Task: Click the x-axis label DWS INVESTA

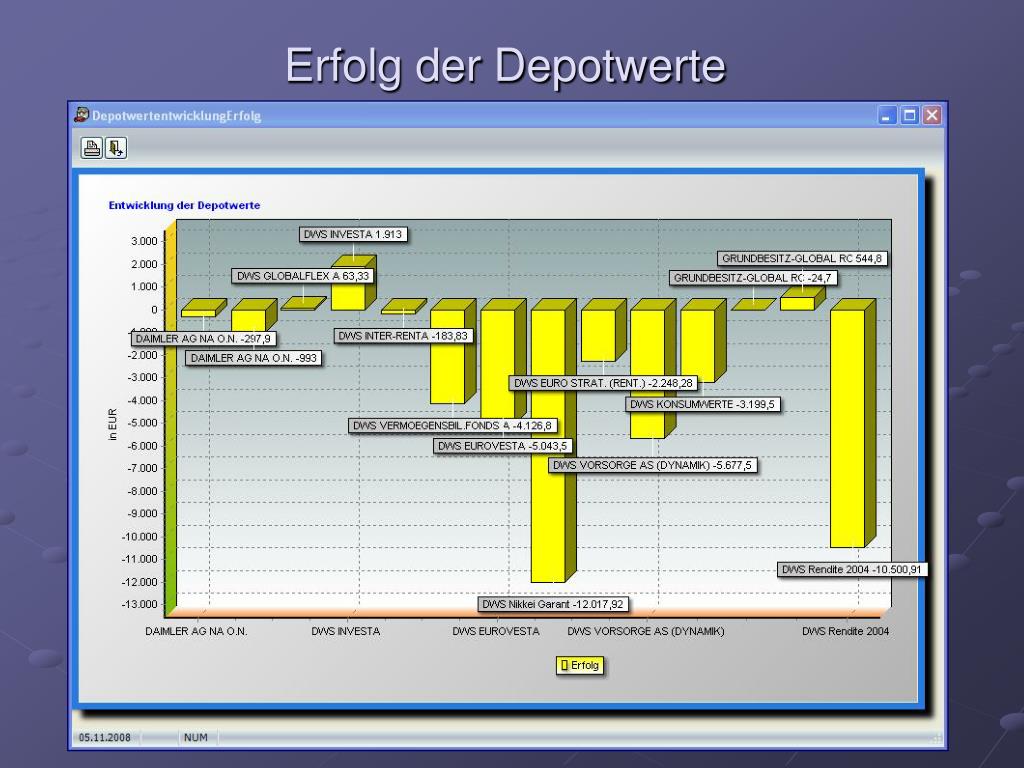Action: (x=345, y=632)
